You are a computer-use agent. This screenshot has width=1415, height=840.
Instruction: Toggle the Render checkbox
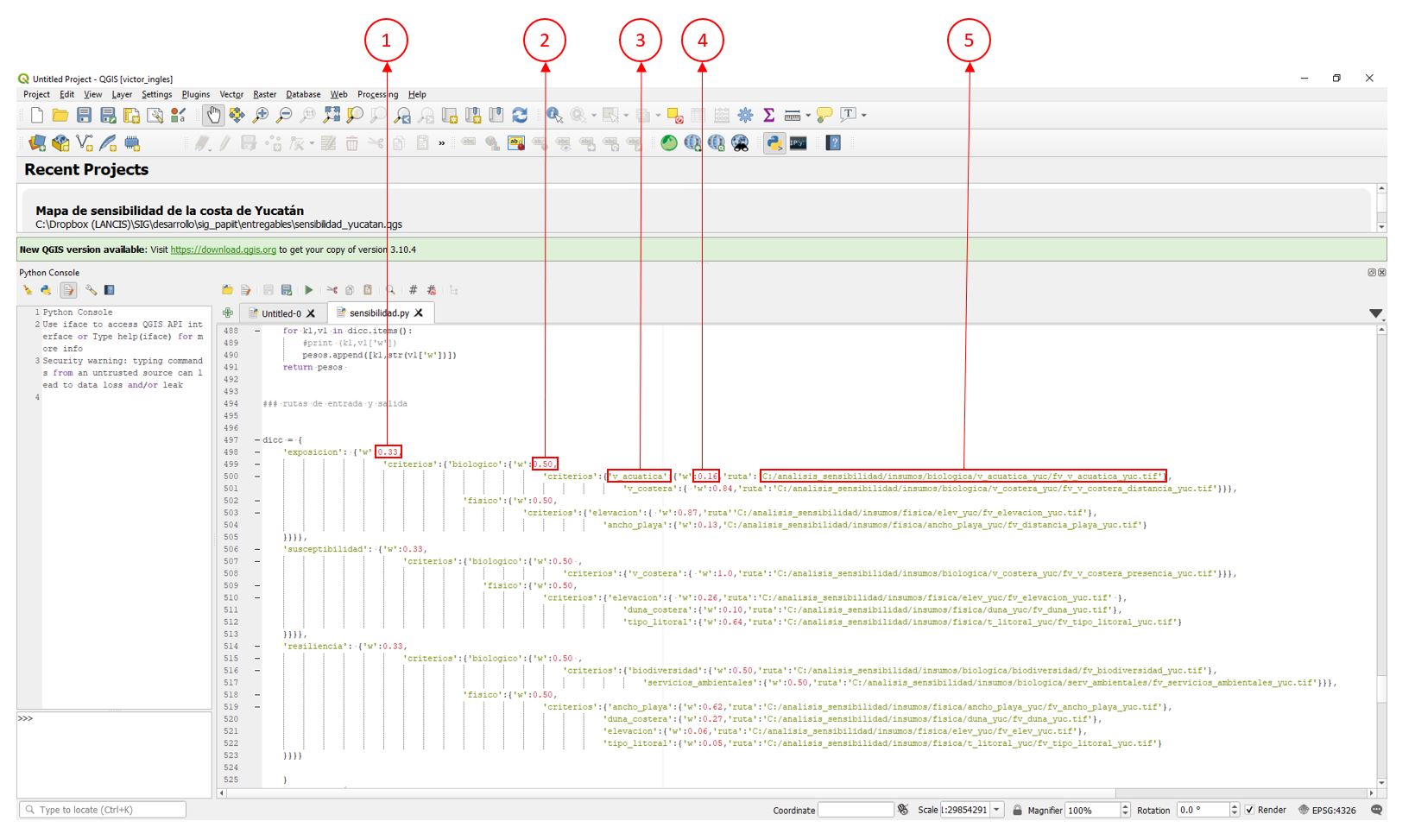[x=1249, y=810]
